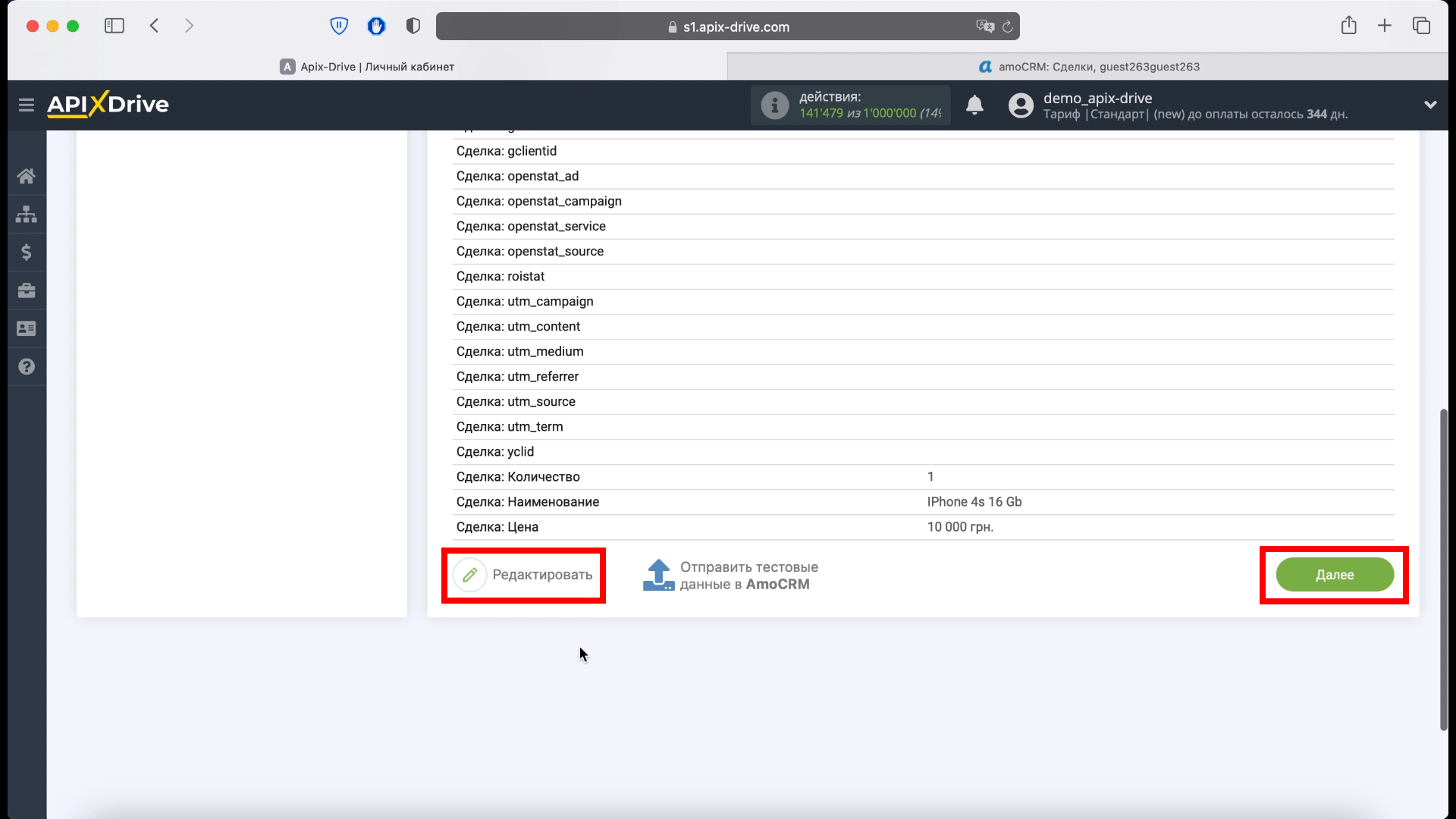The width and height of the screenshot is (1456, 819).
Task: Click the user avatar icon
Action: 1021,105
